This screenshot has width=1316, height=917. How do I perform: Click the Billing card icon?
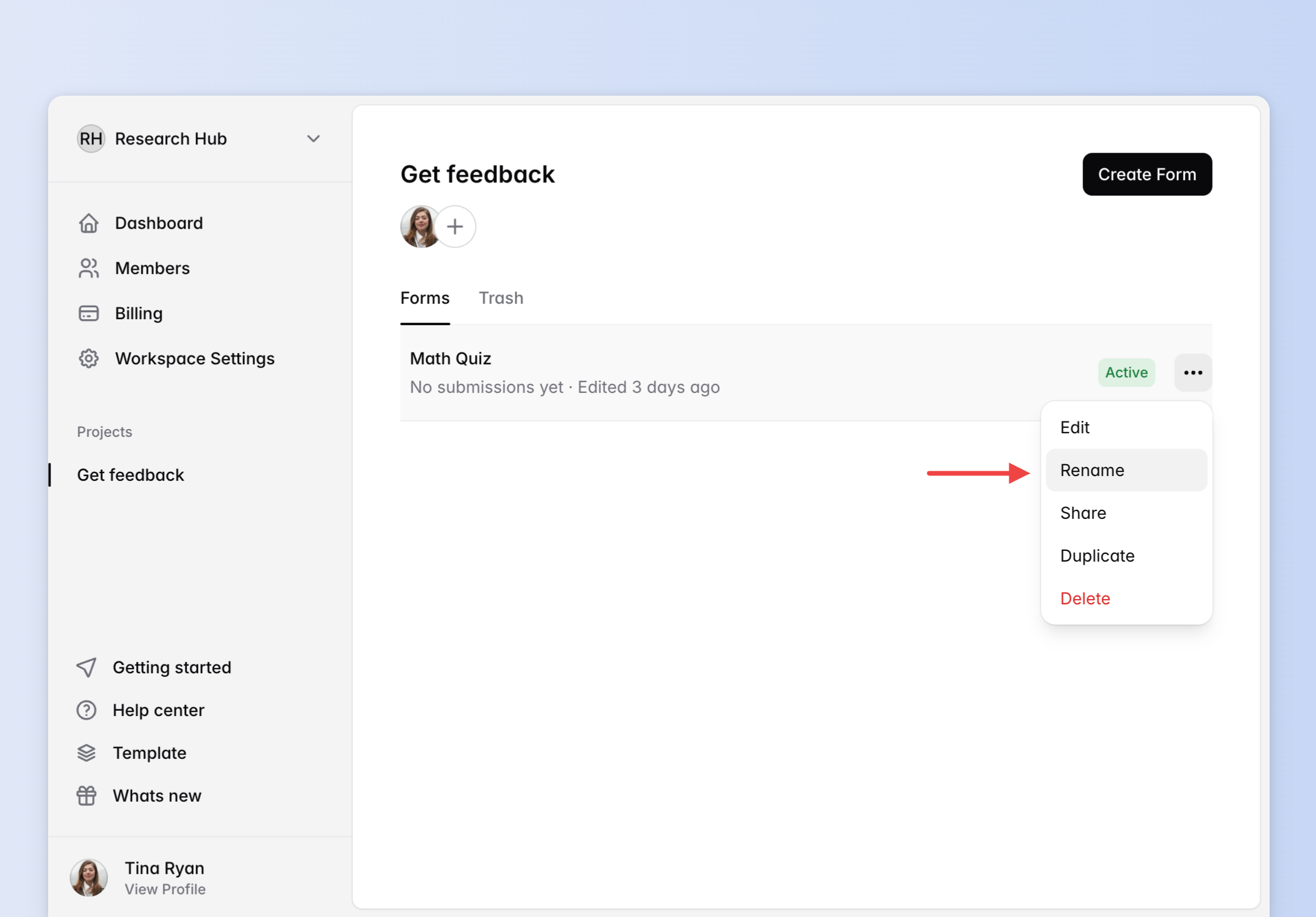pos(89,313)
